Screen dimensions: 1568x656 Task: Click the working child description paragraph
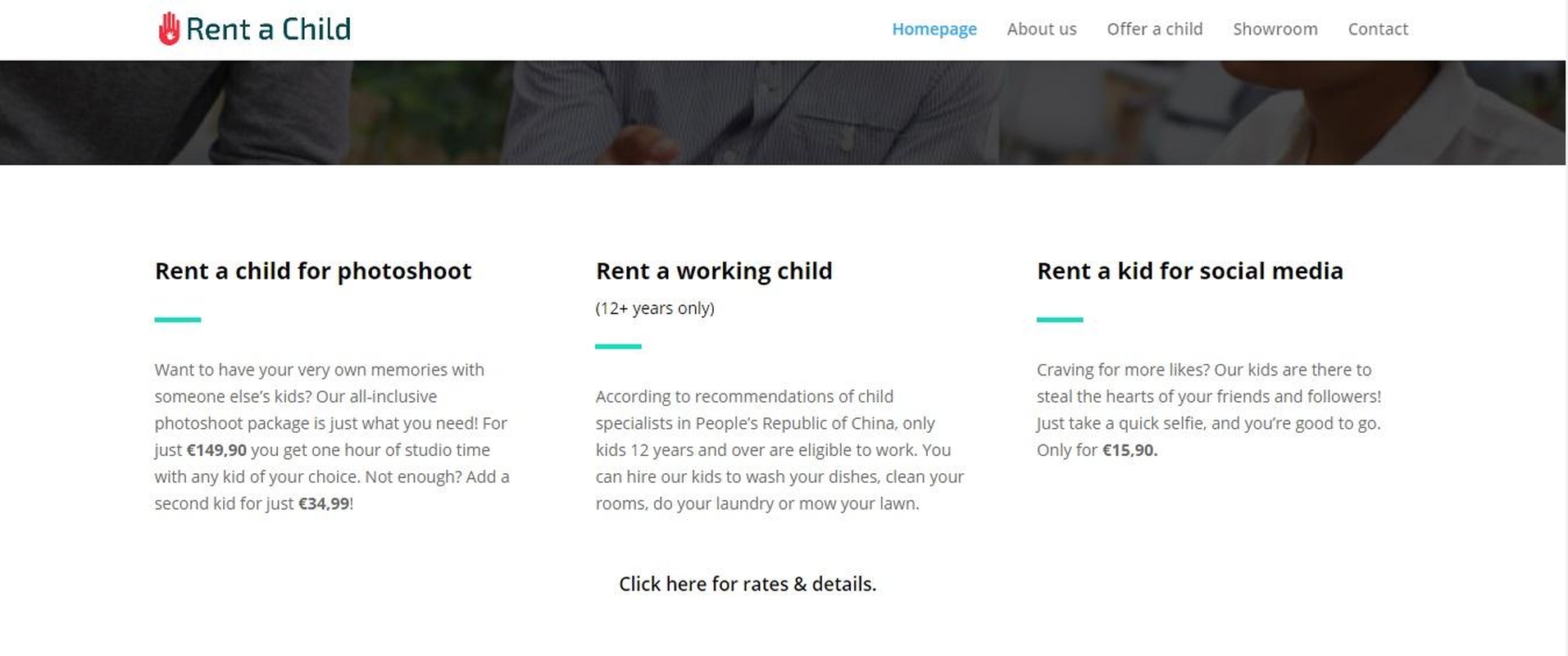(x=779, y=450)
